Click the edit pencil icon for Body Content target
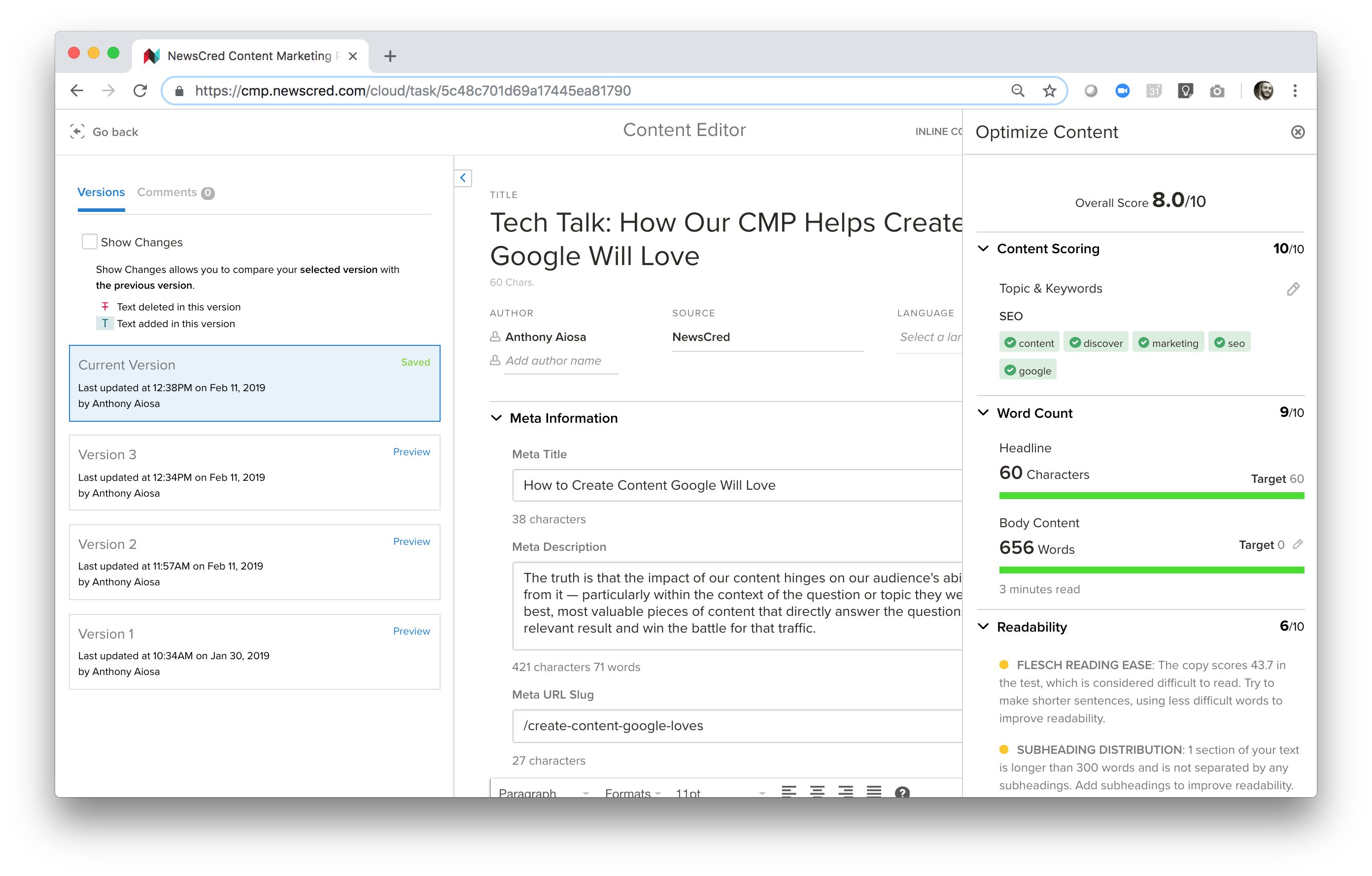This screenshot has width=1372, height=876. coord(1295,544)
